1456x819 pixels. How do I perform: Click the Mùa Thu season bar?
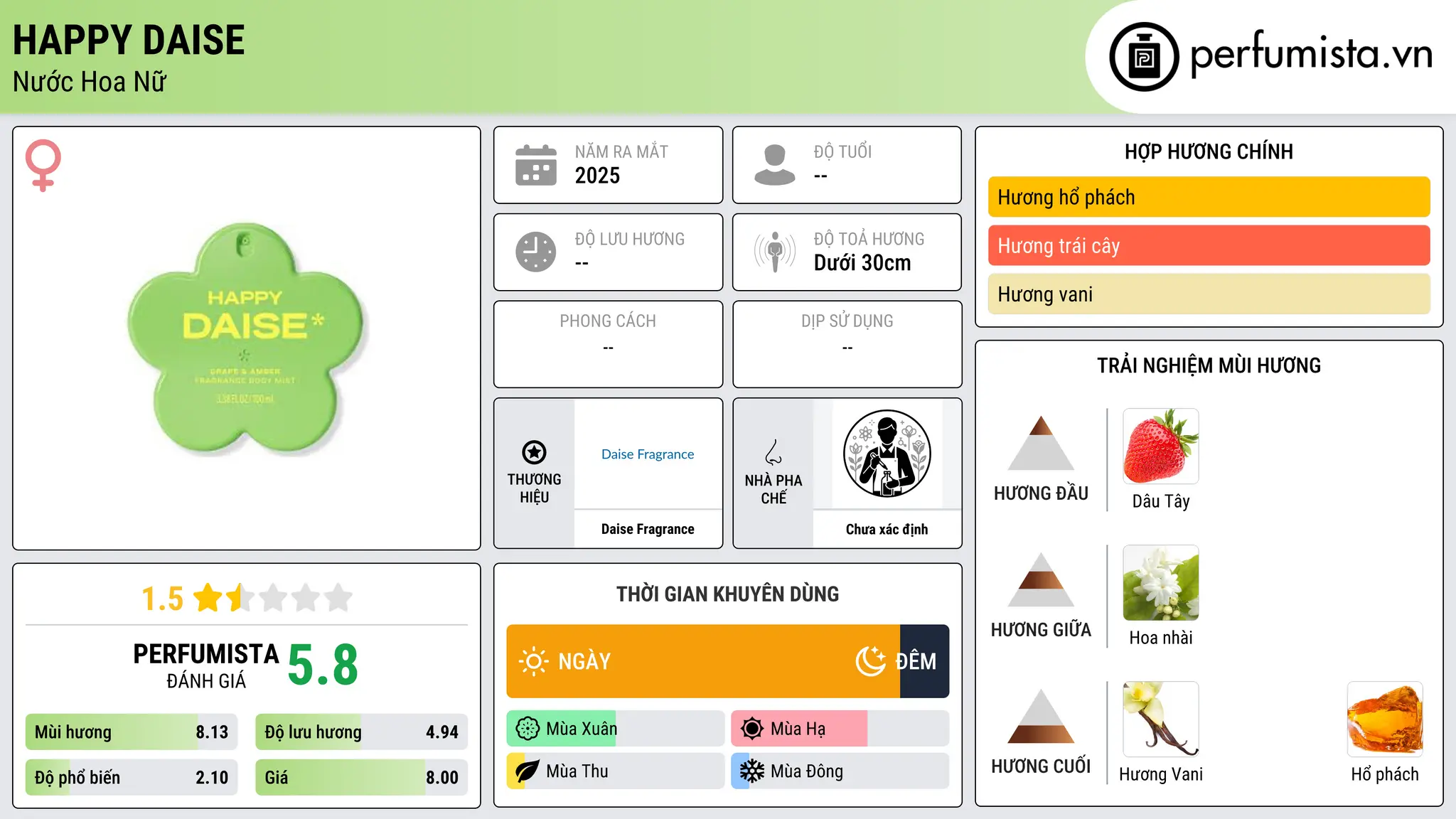click(x=616, y=771)
